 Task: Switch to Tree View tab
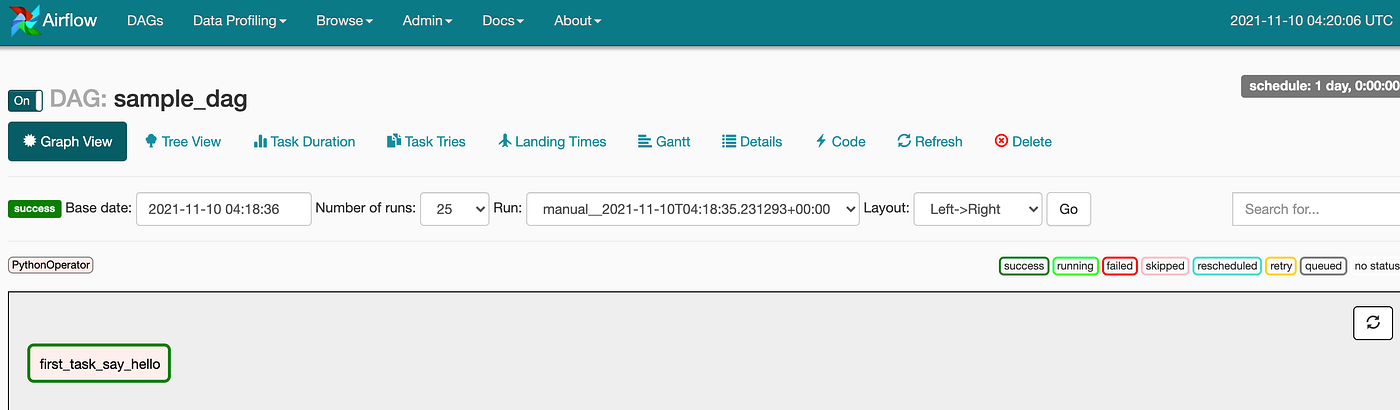183,141
